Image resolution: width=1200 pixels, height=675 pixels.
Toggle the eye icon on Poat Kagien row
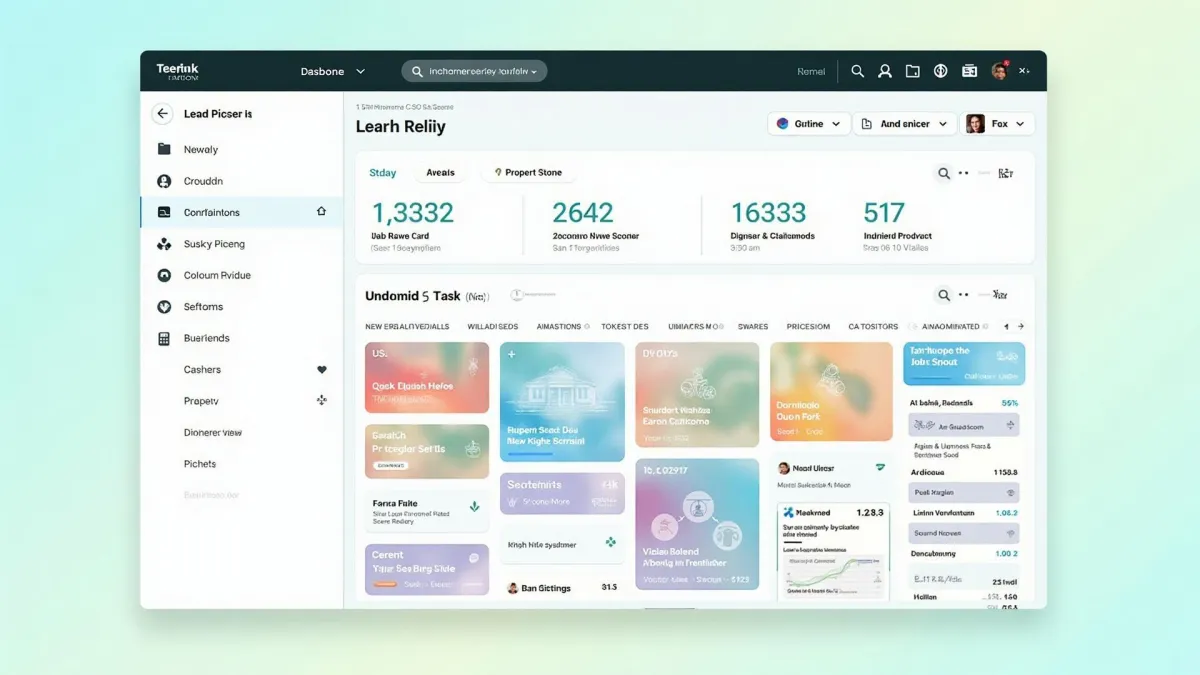pos(1010,493)
